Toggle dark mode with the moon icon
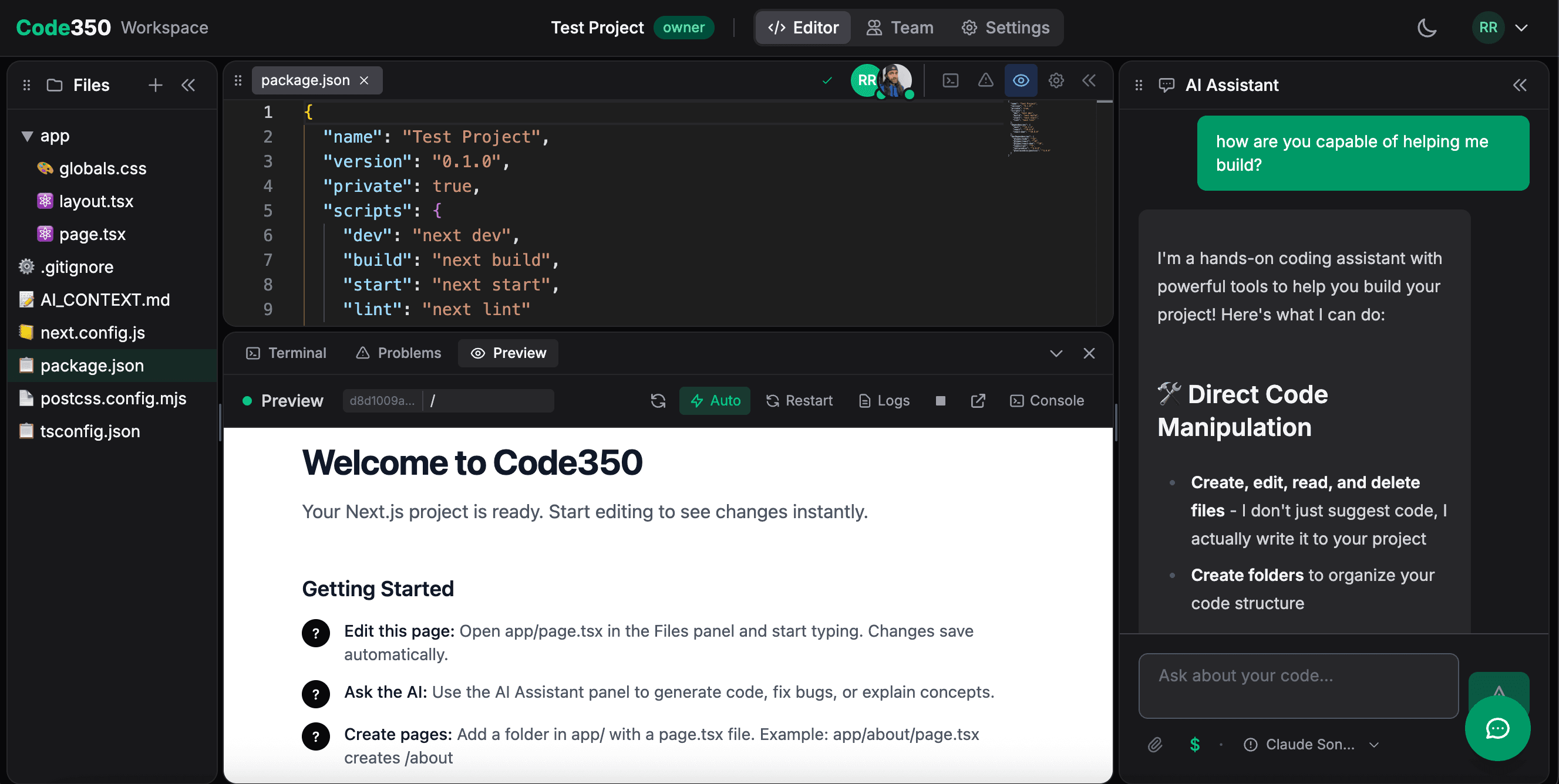This screenshot has width=1559, height=784. [1427, 27]
